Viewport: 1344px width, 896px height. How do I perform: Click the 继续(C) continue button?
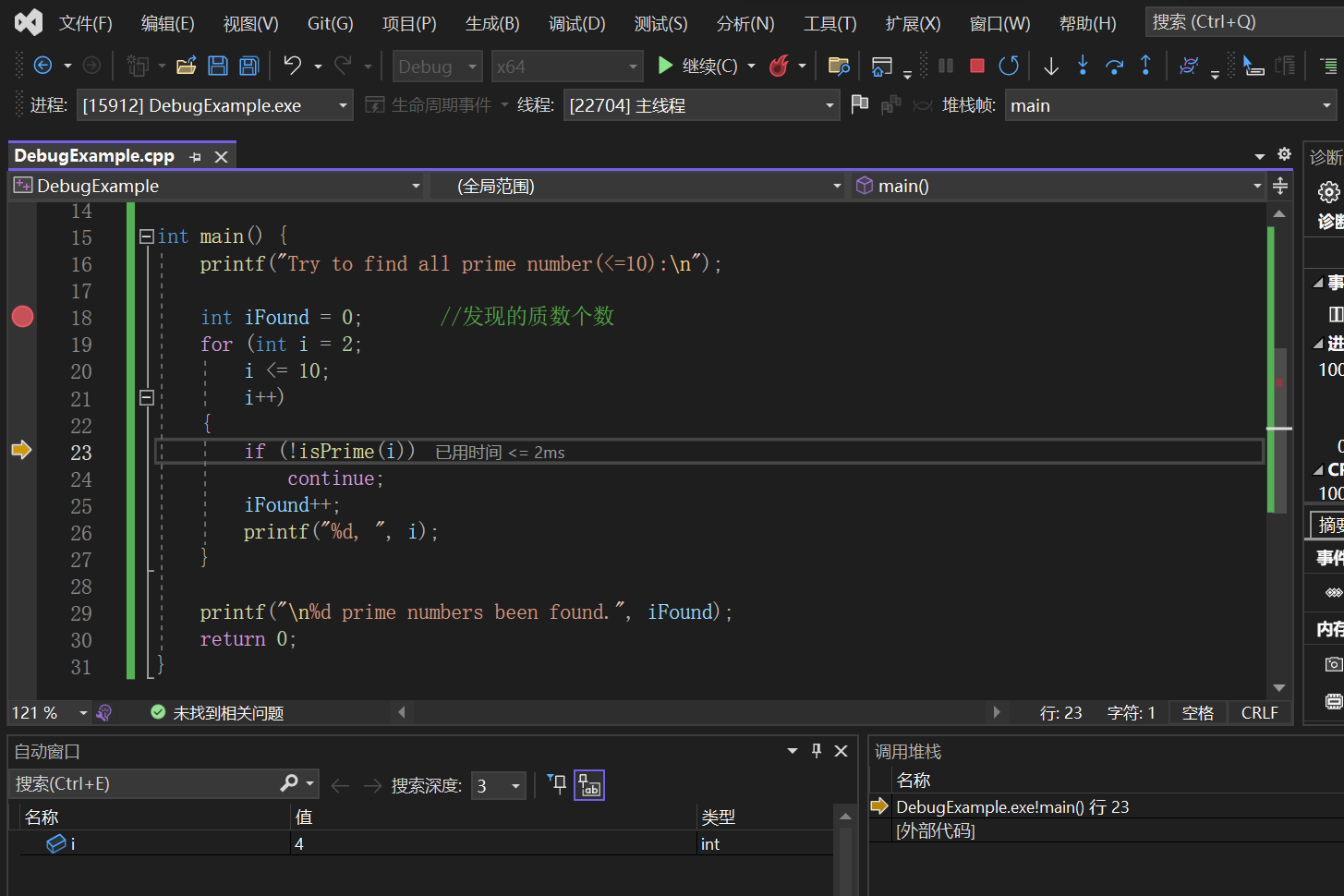pyautogui.click(x=698, y=66)
